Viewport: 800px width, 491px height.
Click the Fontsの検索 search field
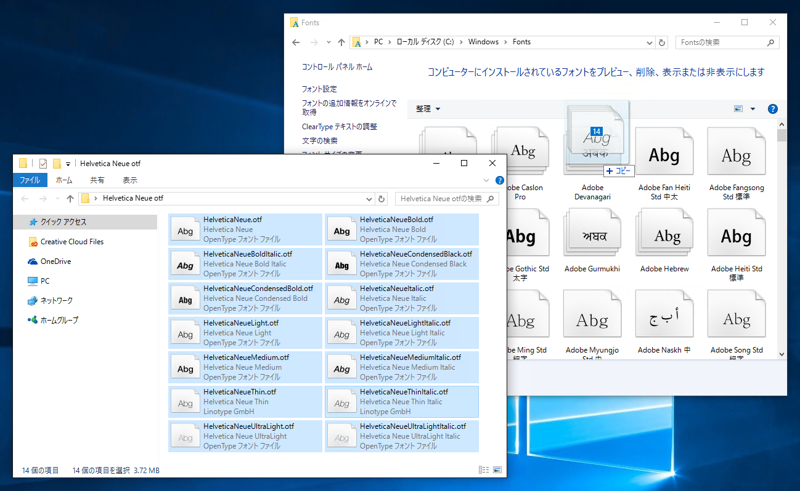pos(727,42)
